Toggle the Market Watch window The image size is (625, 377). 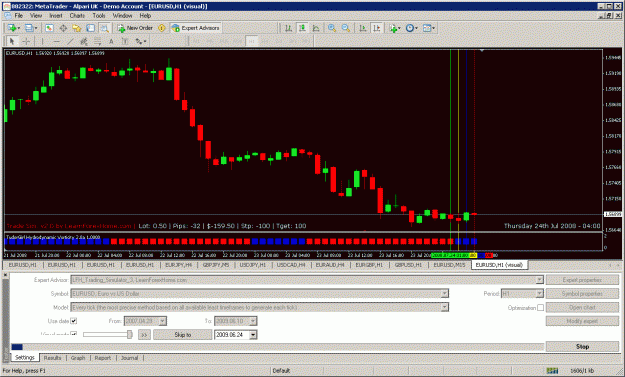pos(49,28)
